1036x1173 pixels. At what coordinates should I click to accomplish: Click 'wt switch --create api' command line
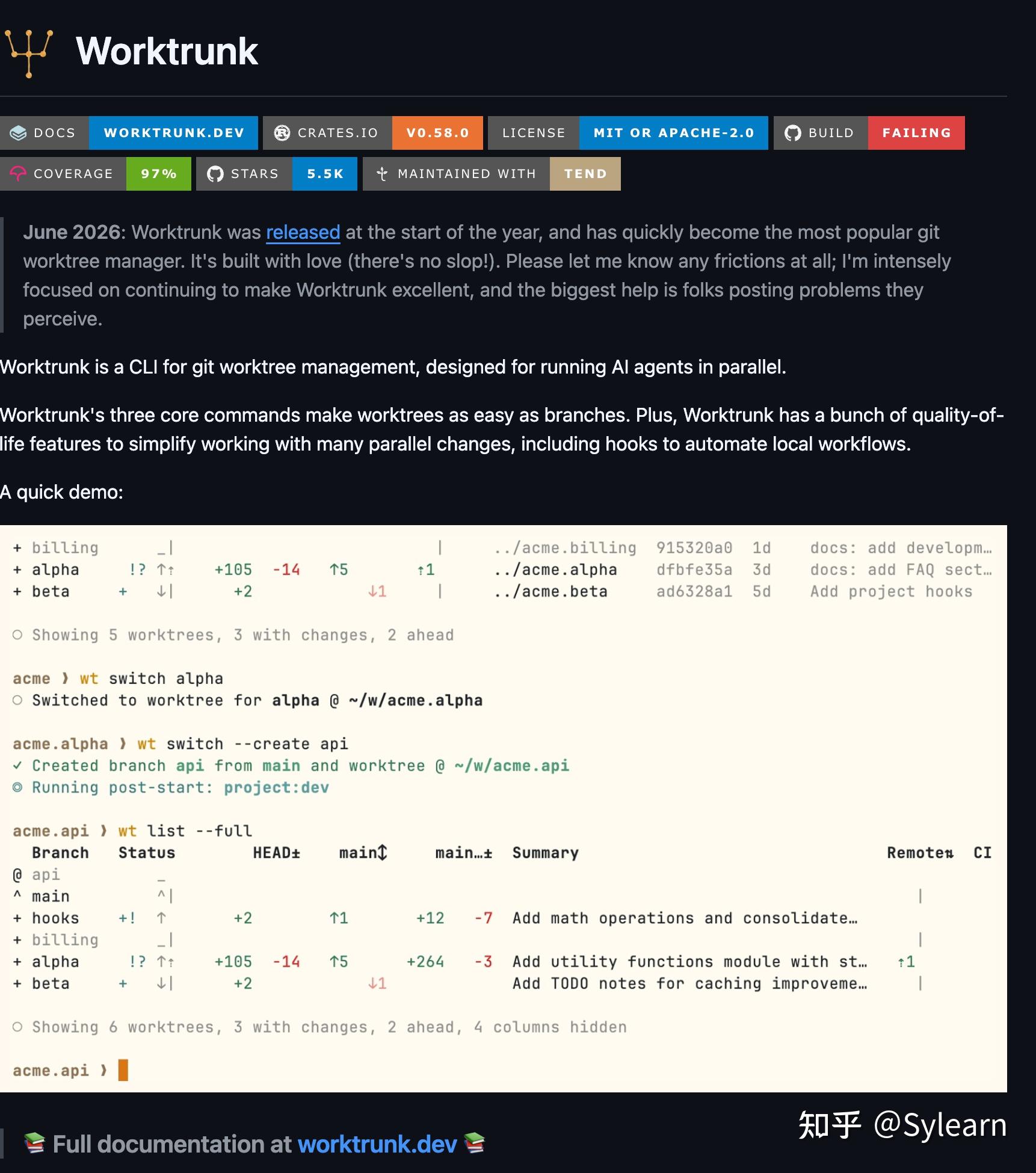243,744
